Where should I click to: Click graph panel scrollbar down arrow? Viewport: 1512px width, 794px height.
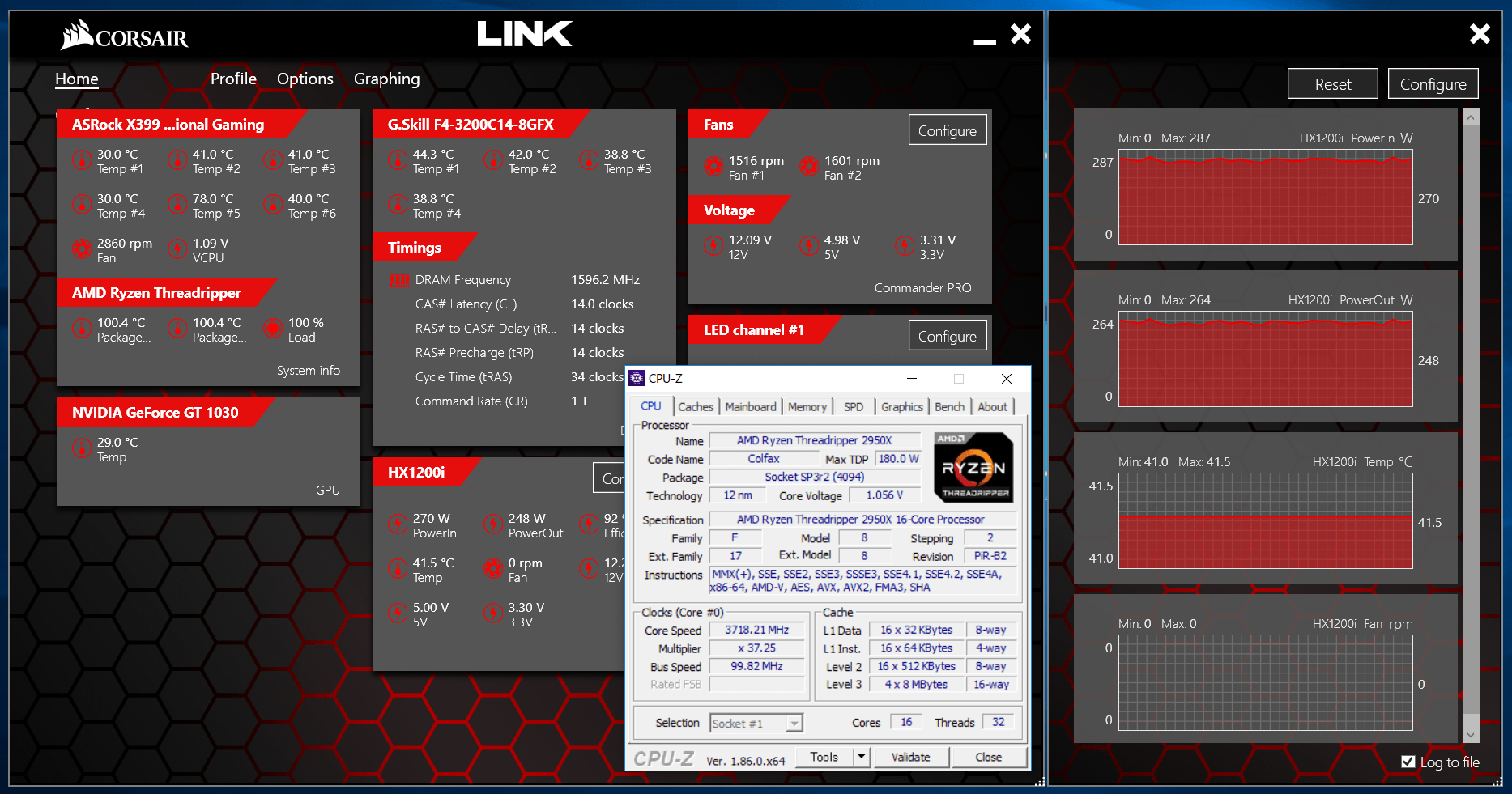click(1471, 735)
